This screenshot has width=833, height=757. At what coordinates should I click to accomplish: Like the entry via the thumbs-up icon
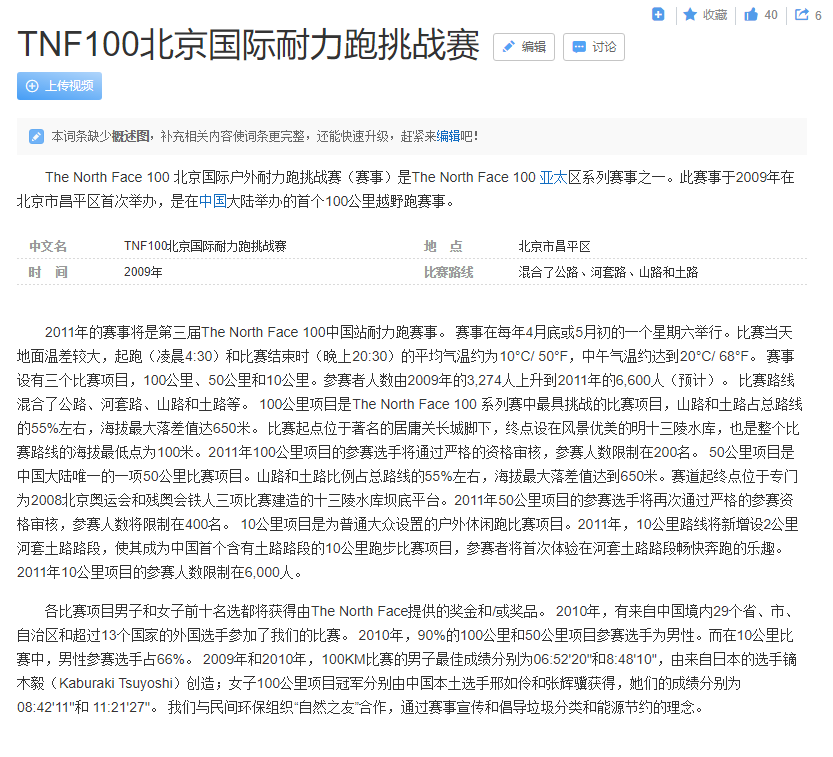(750, 14)
